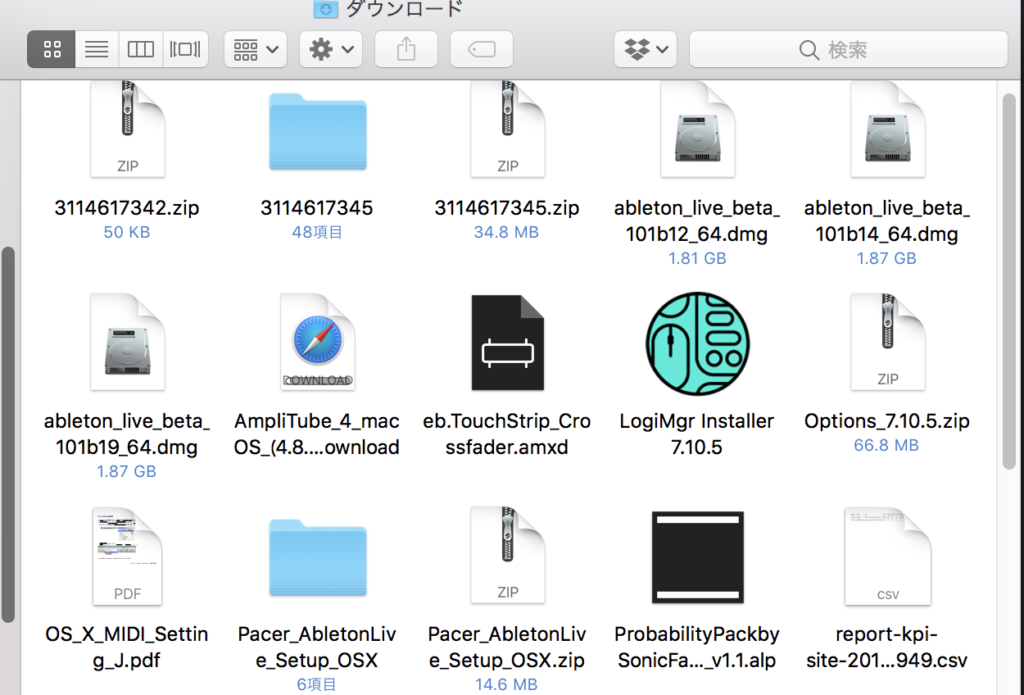Select ableton_live_beta_101b12_64.dmg disk image
Image resolution: width=1024 pixels, height=695 pixels.
tap(697, 130)
